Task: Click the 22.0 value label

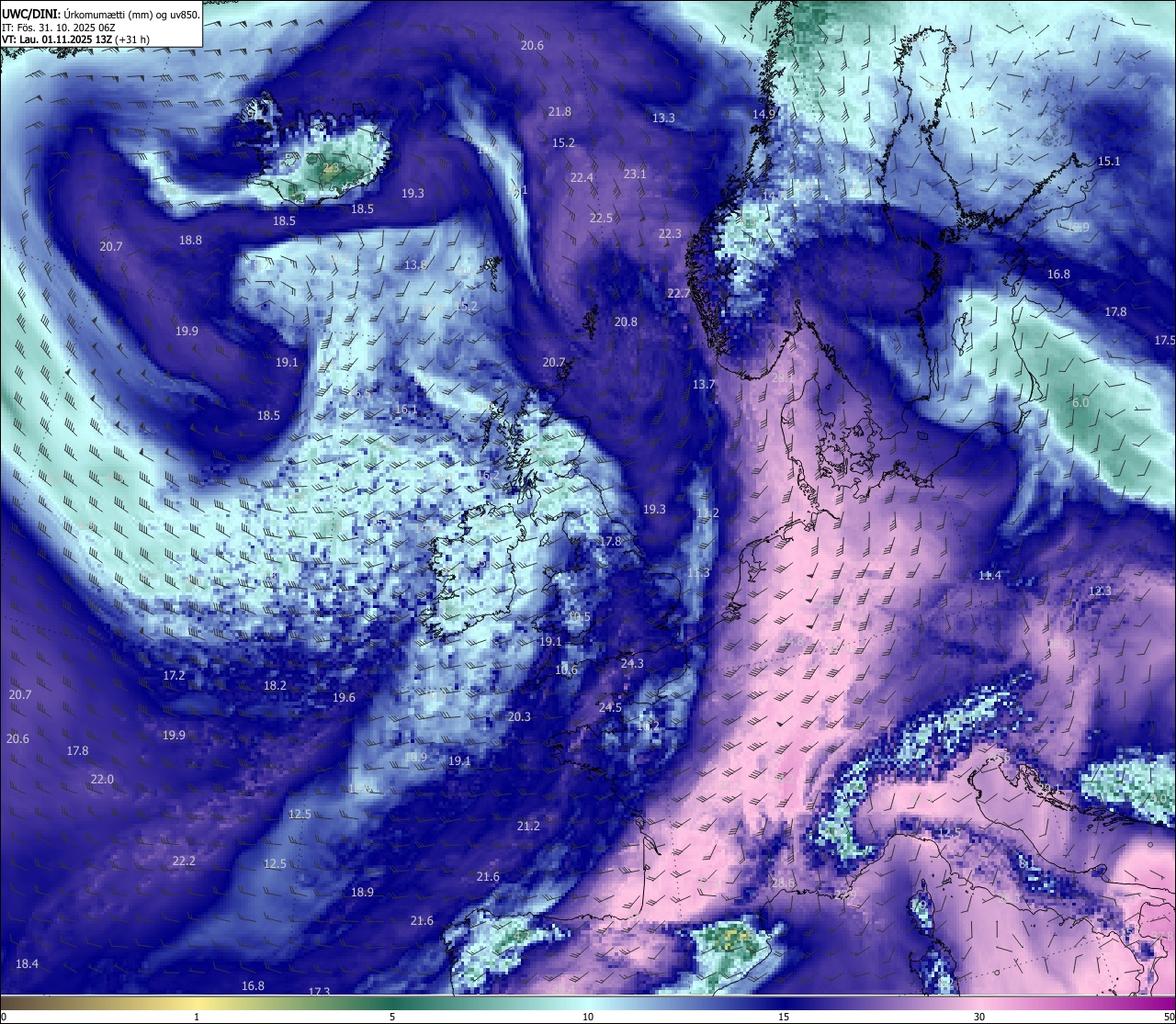Action: point(102,780)
